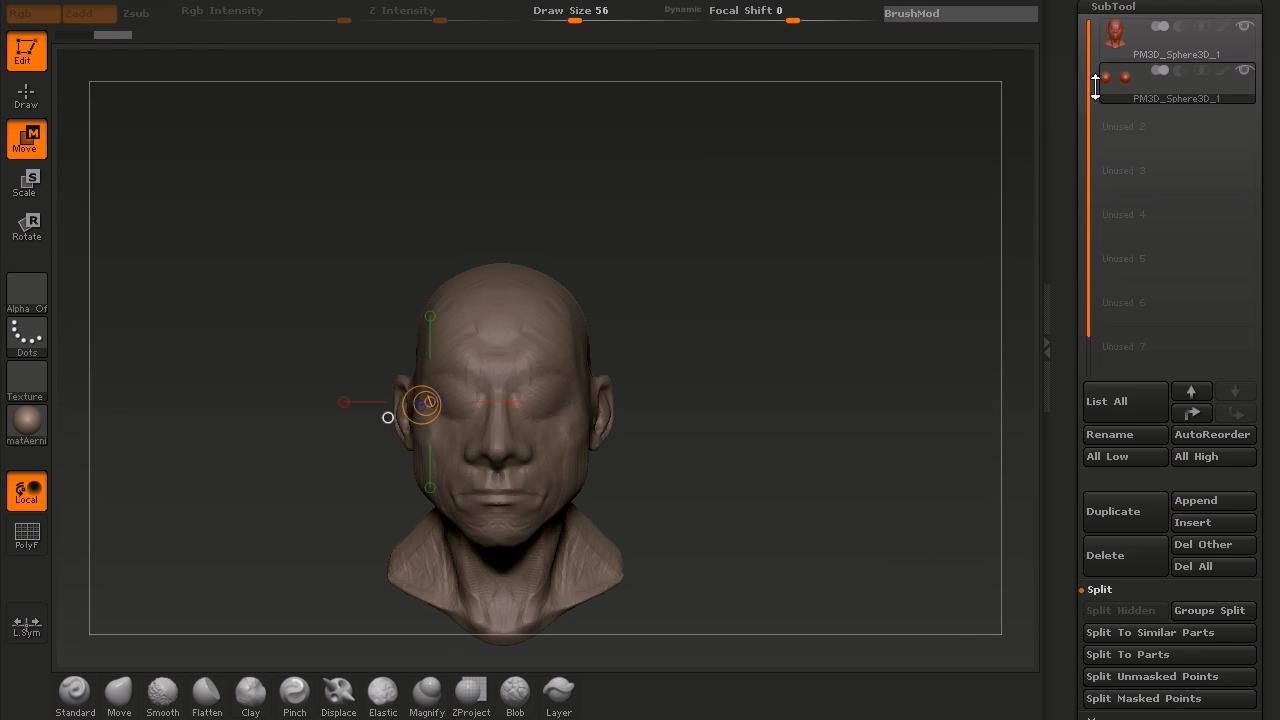Select the Scale transform tool
Viewport: 1280px width, 720px height.
[26, 183]
